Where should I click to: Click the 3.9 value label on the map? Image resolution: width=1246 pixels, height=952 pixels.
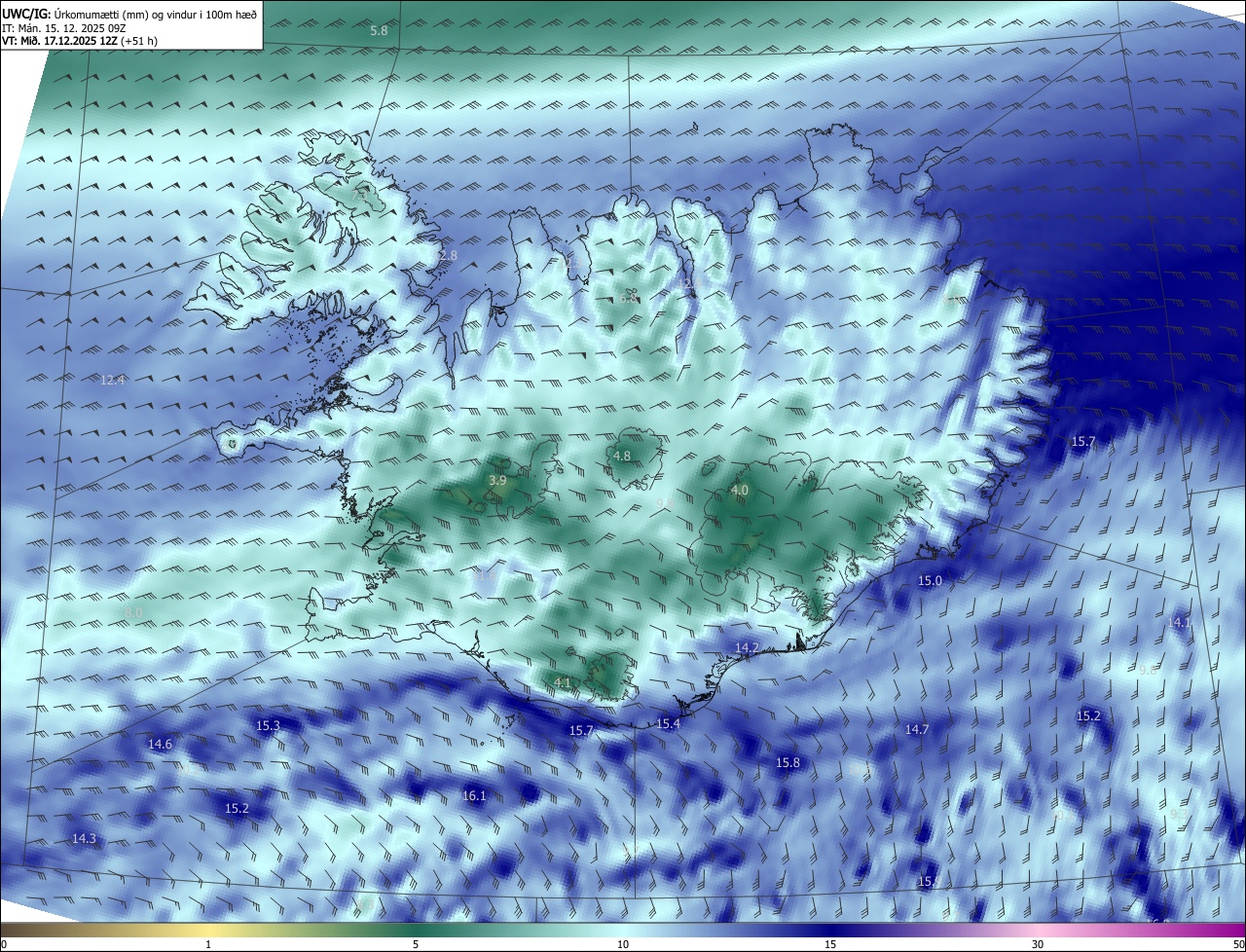[x=497, y=481]
